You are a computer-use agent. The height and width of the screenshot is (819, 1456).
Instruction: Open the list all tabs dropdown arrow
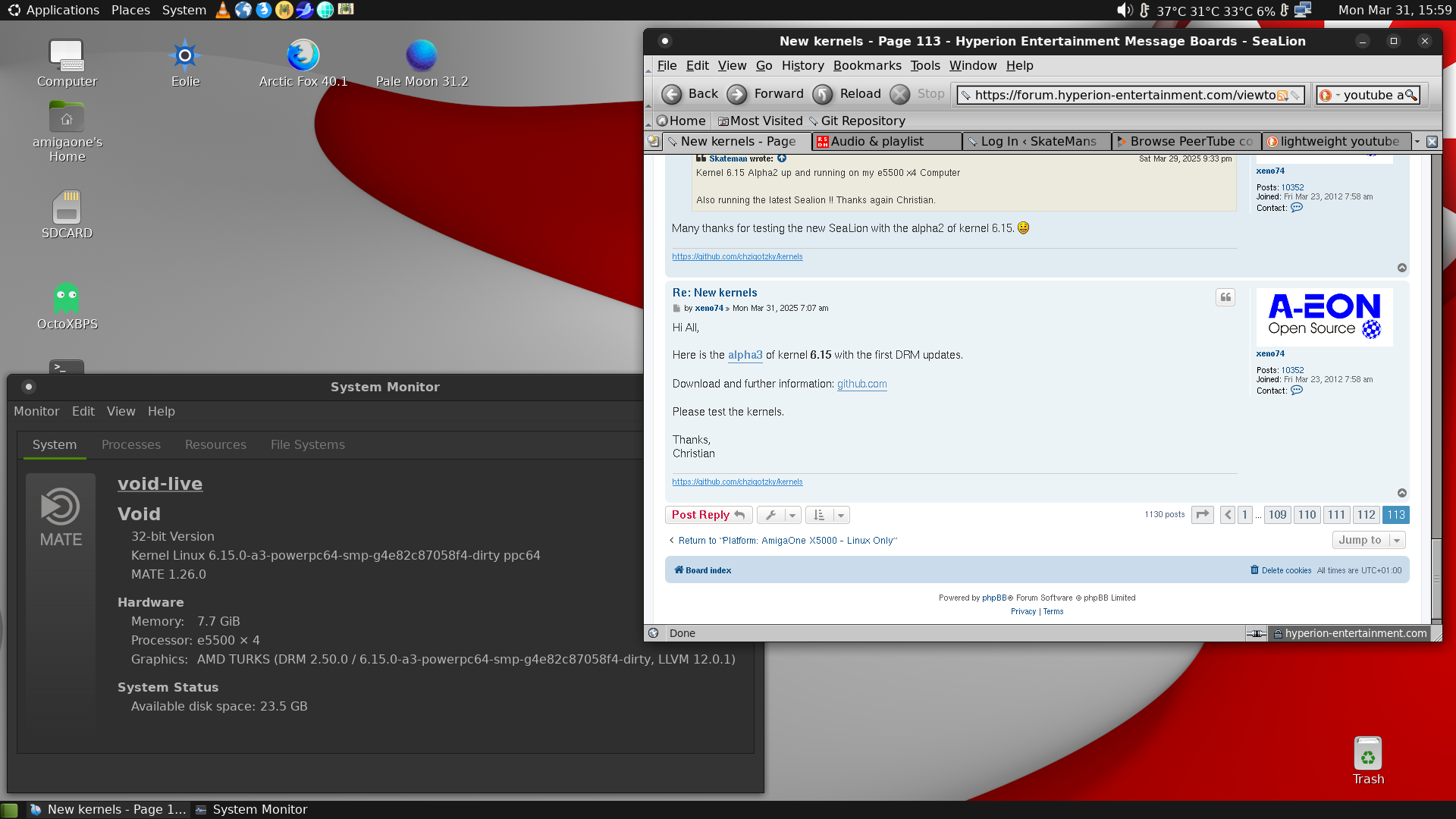[x=1417, y=141]
